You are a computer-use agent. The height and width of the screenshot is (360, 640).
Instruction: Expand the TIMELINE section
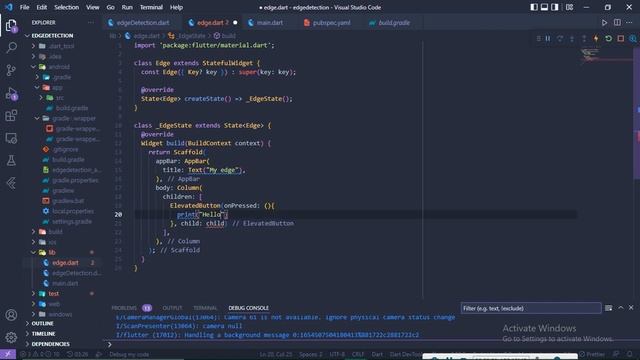(x=43, y=333)
